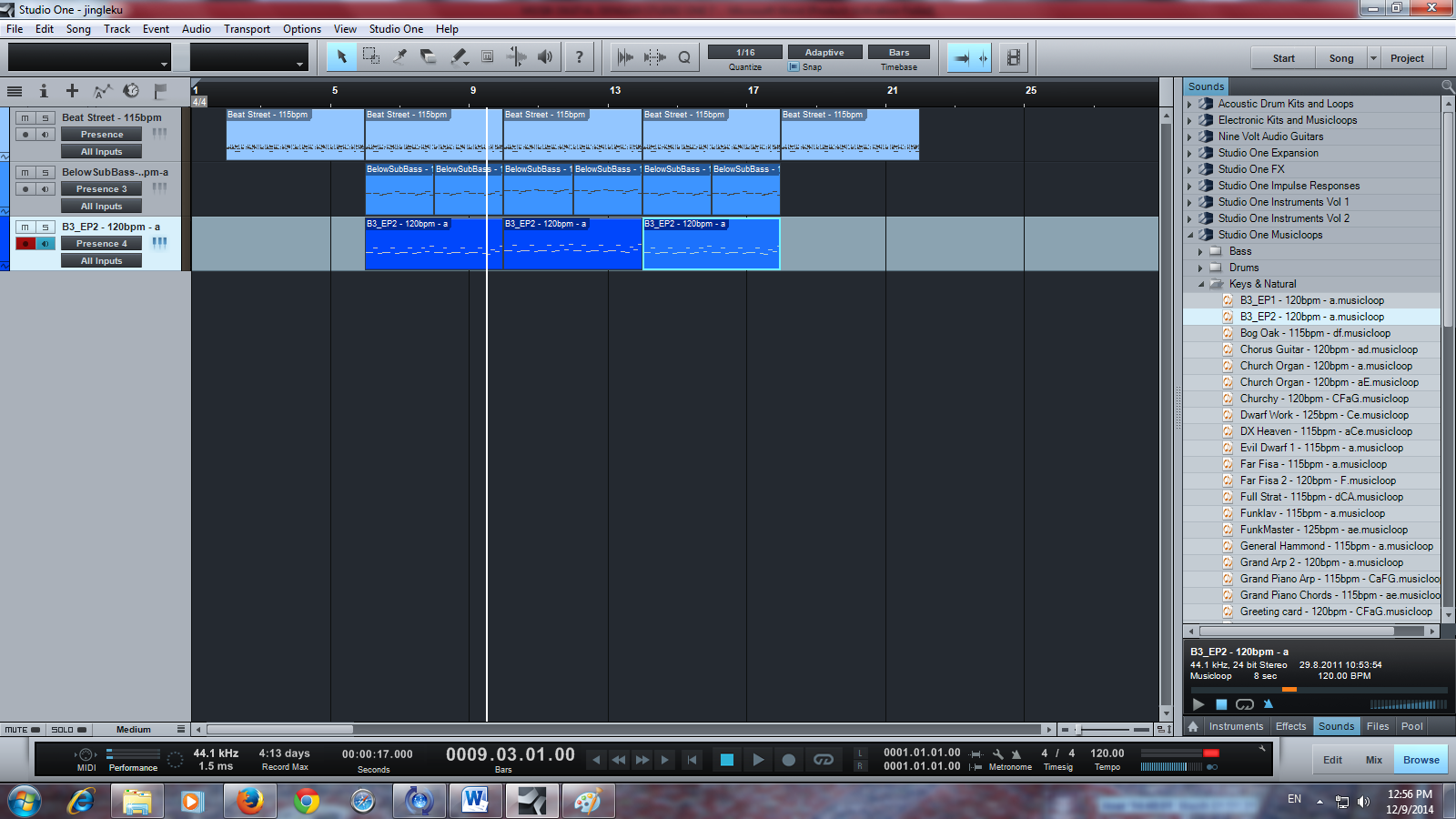Image resolution: width=1456 pixels, height=819 pixels.
Task: Toggle the Loop button in main transport
Action: [824, 760]
